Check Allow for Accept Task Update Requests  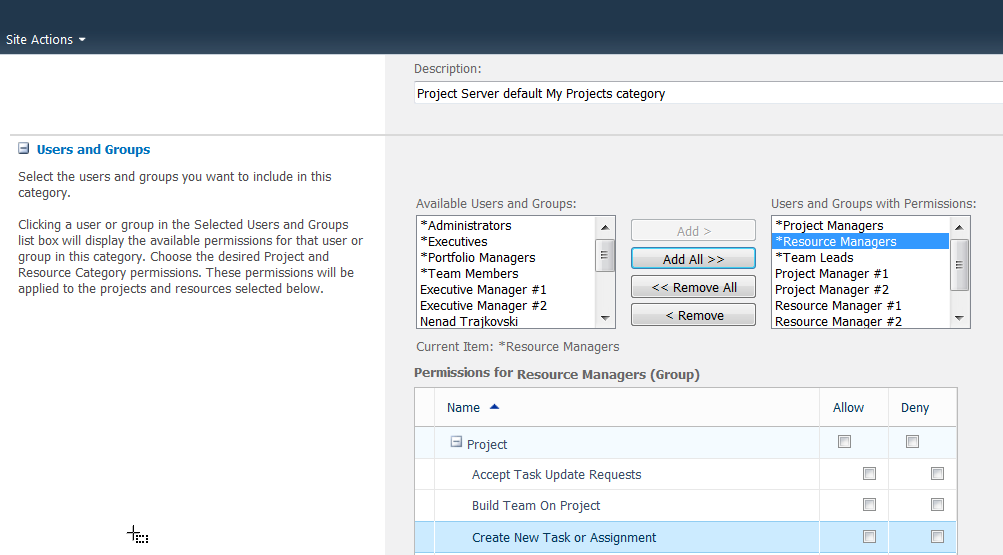[869, 474]
